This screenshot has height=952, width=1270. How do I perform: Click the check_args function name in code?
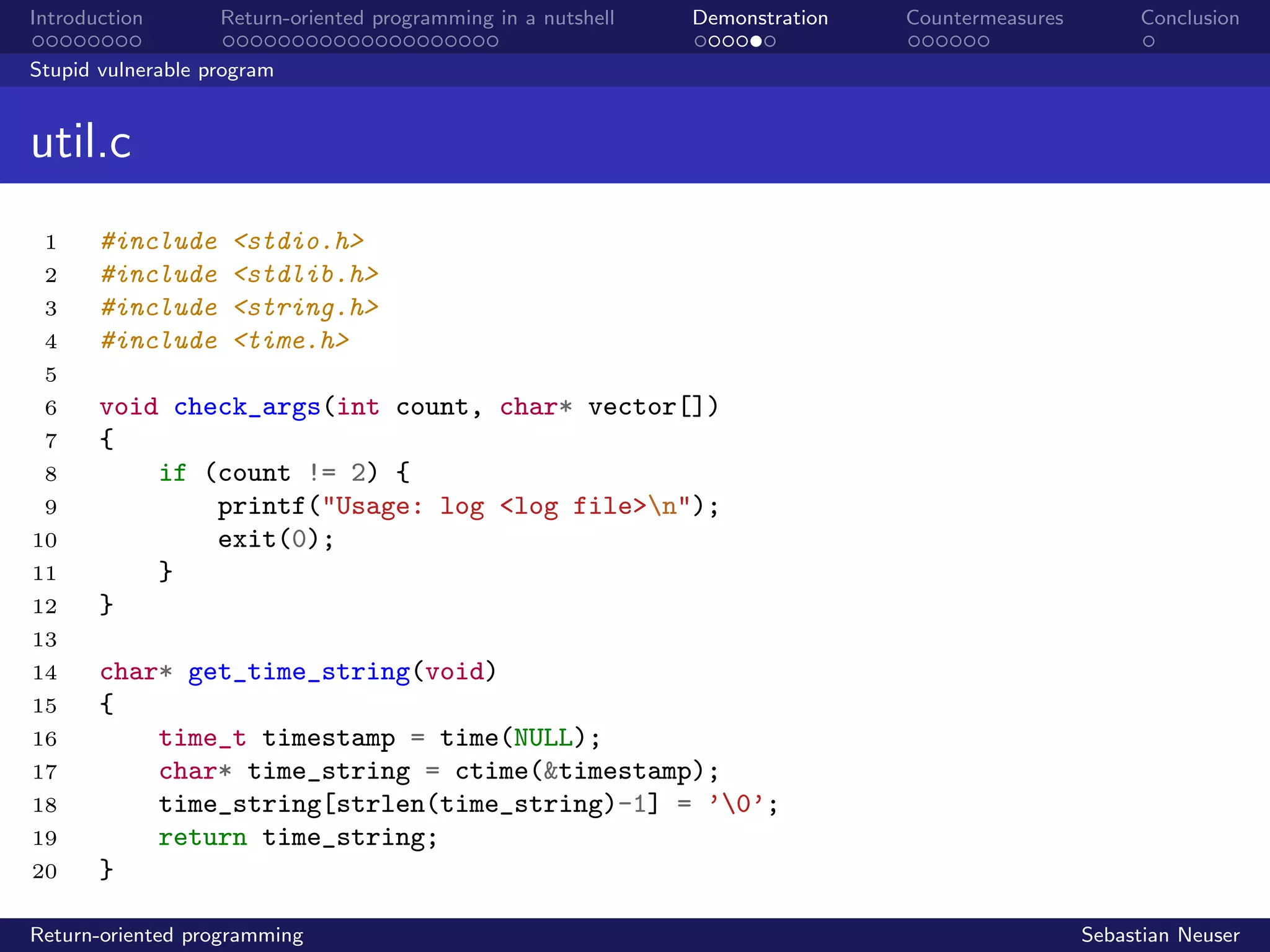coord(247,407)
